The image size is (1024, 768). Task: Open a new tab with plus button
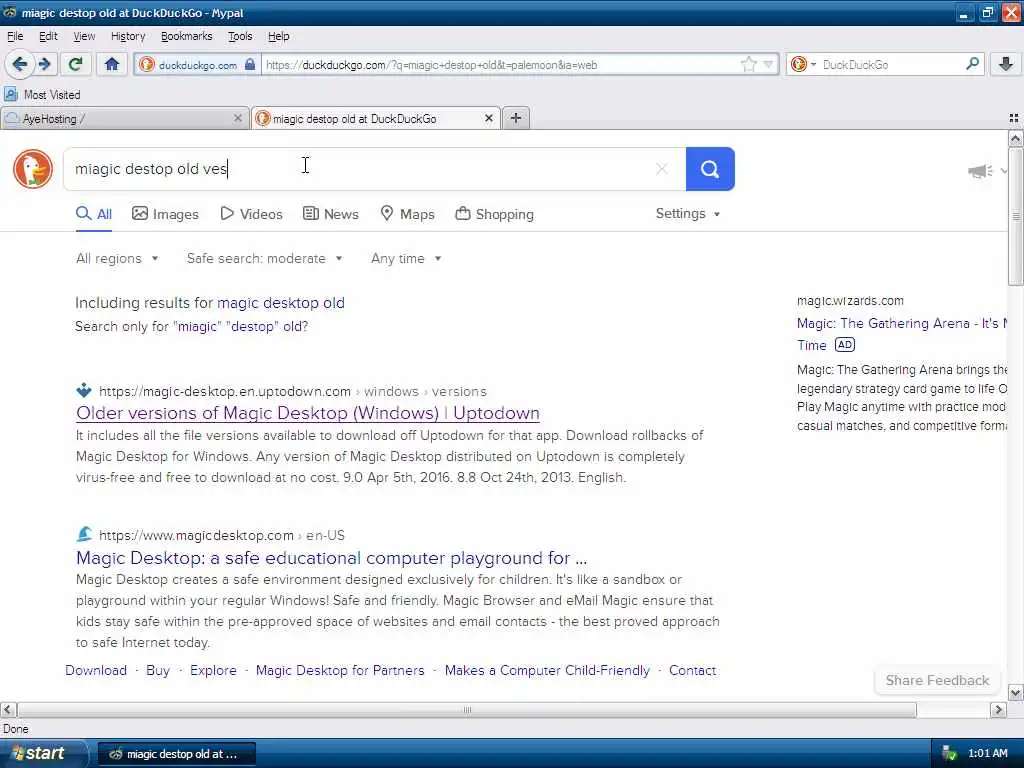click(x=516, y=118)
